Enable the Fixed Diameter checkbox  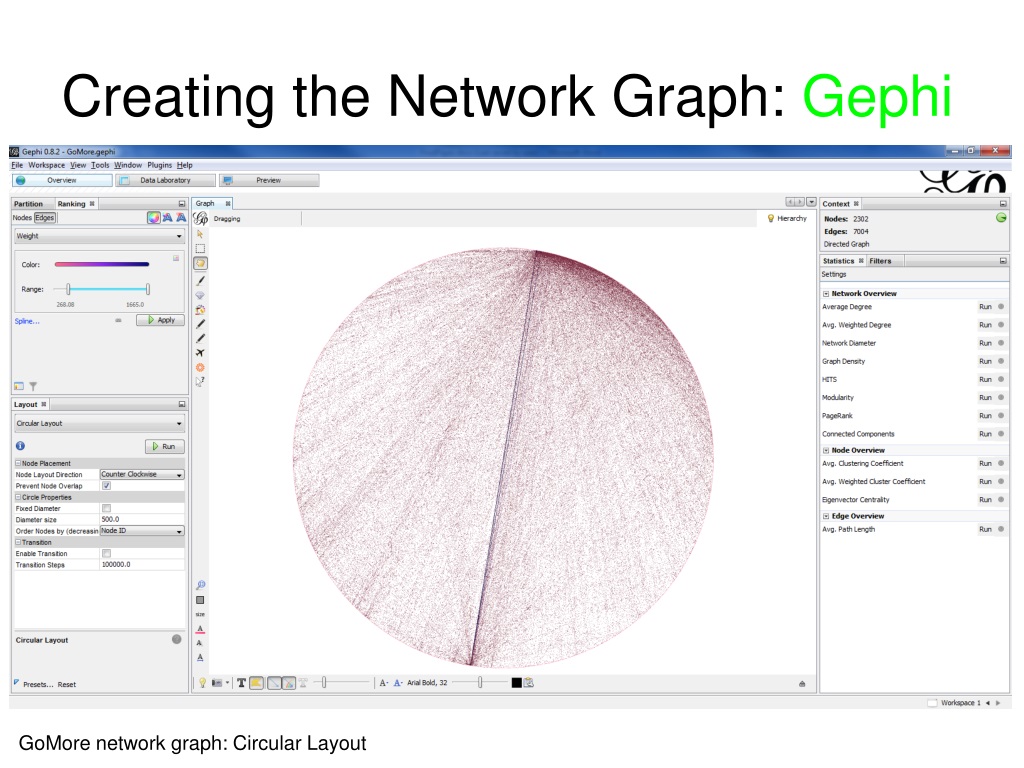(x=106, y=508)
